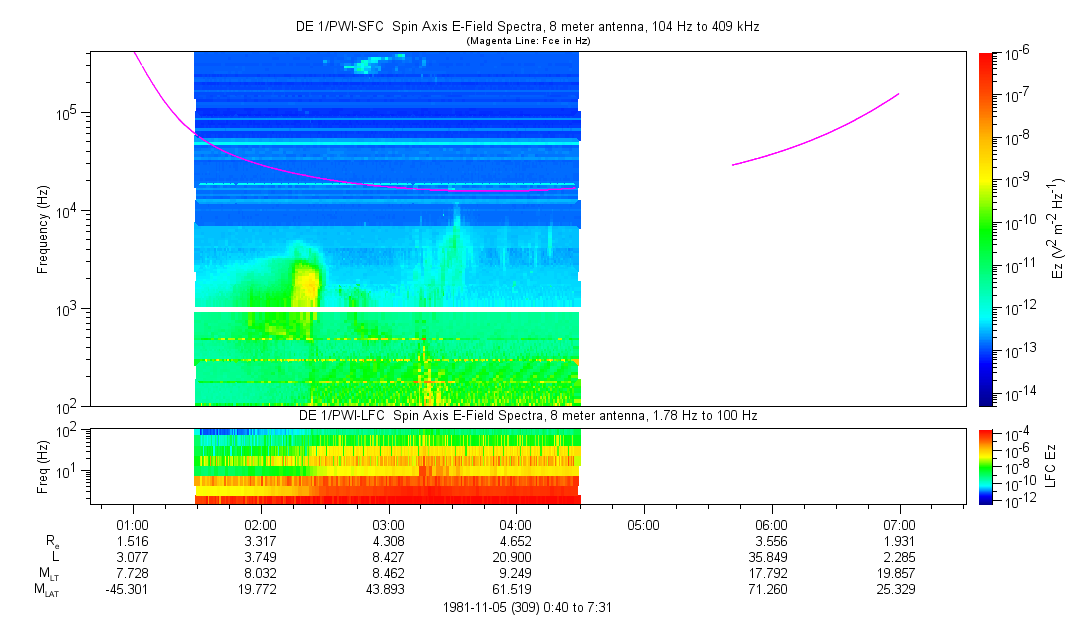Click the MLAT value 71.260

(x=771, y=589)
